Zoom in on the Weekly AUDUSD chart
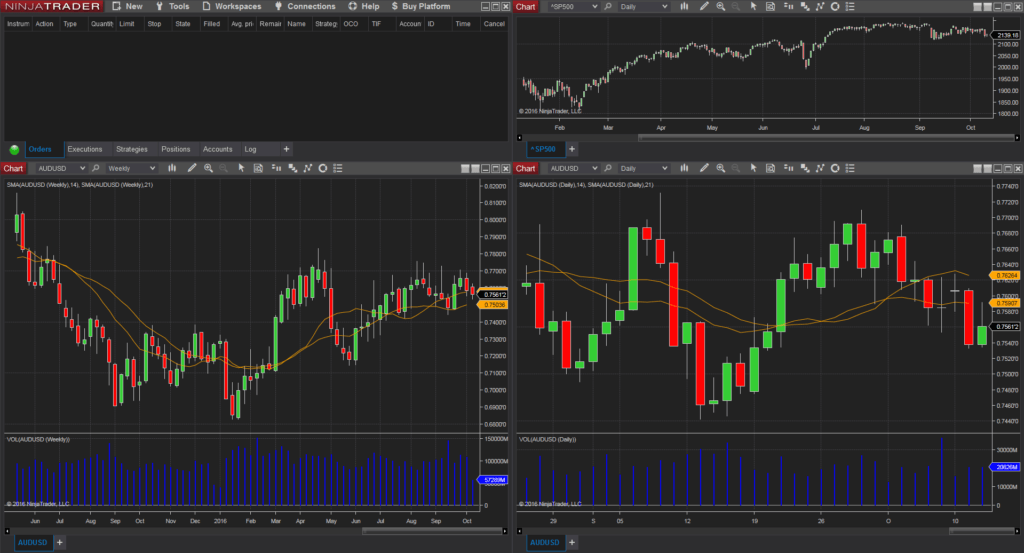Screen dimensions: 1024x553 click(208, 168)
